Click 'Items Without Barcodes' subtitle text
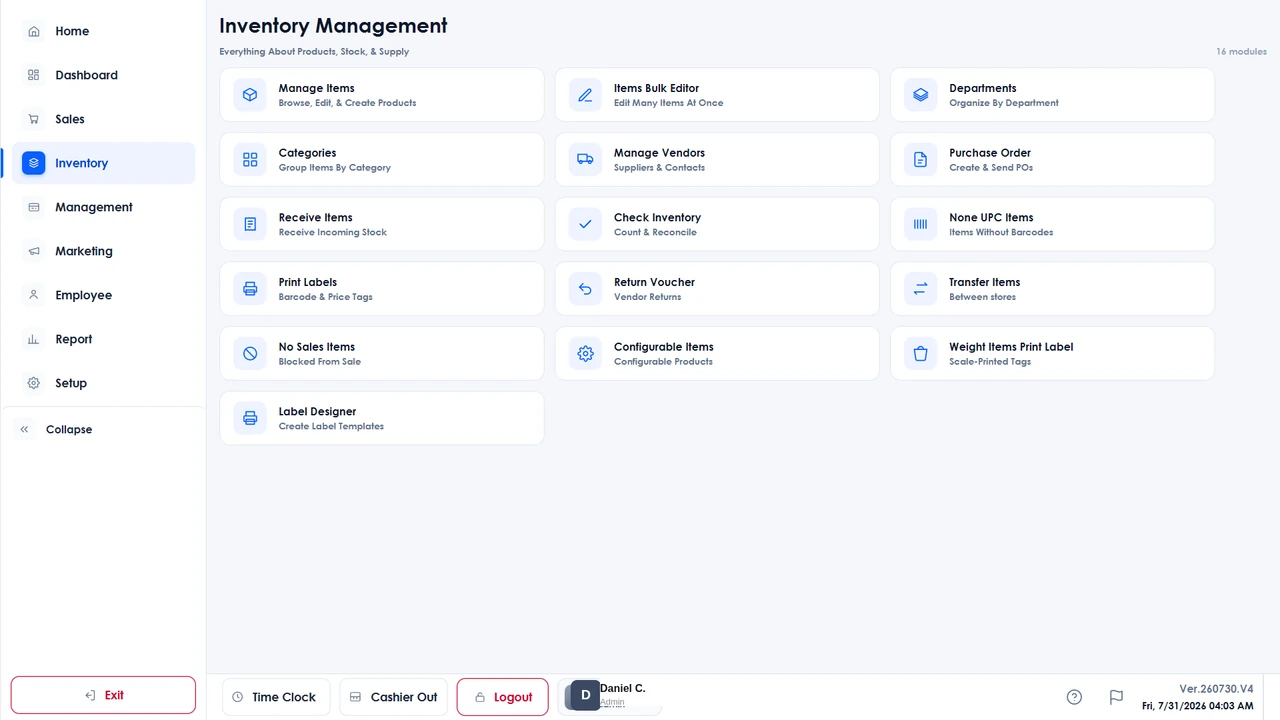 click(x=1001, y=232)
